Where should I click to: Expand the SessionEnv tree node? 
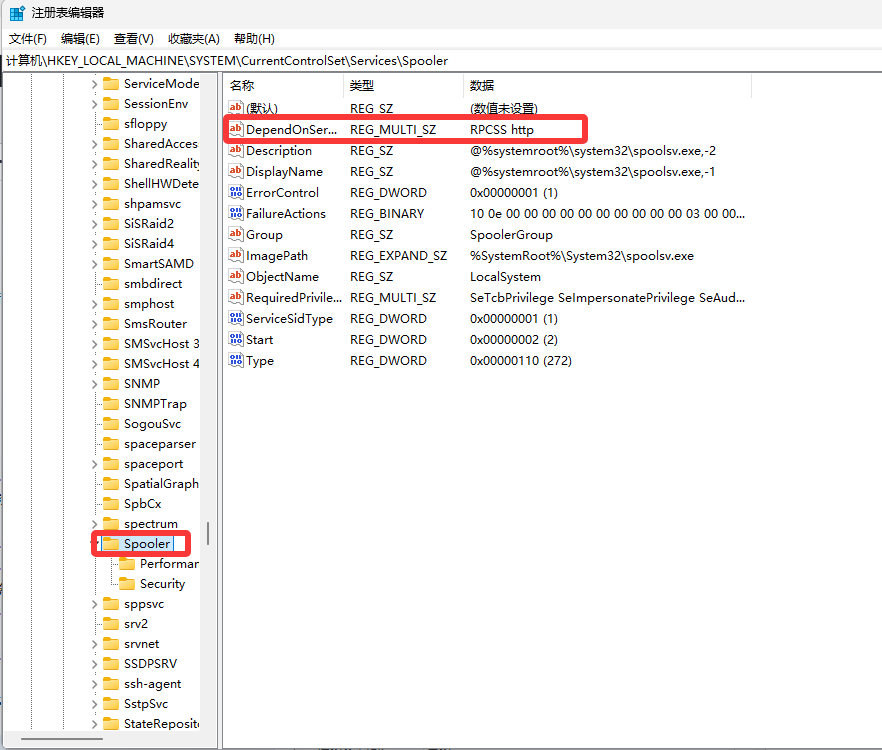pos(94,104)
